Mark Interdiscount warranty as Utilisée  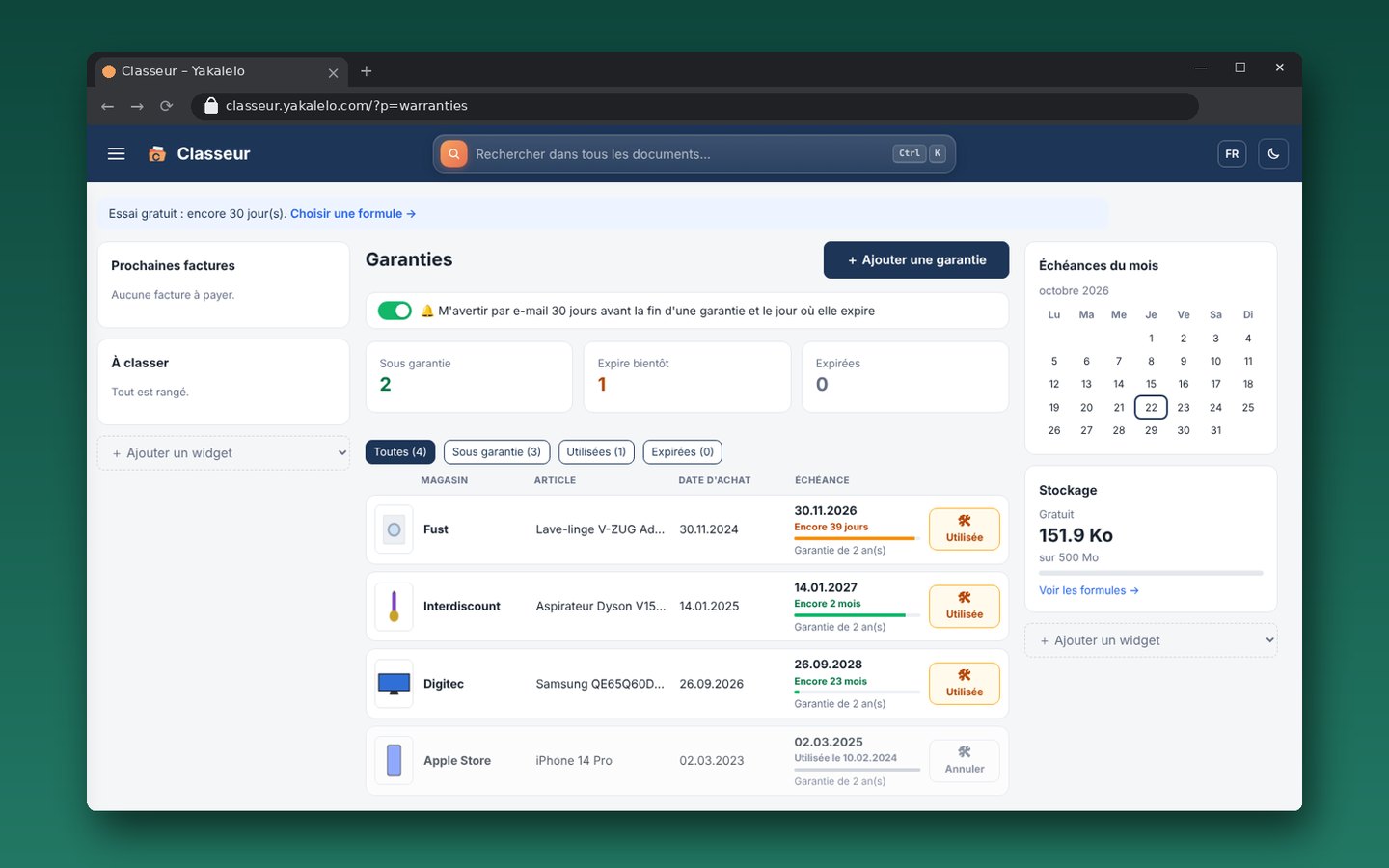pos(965,607)
